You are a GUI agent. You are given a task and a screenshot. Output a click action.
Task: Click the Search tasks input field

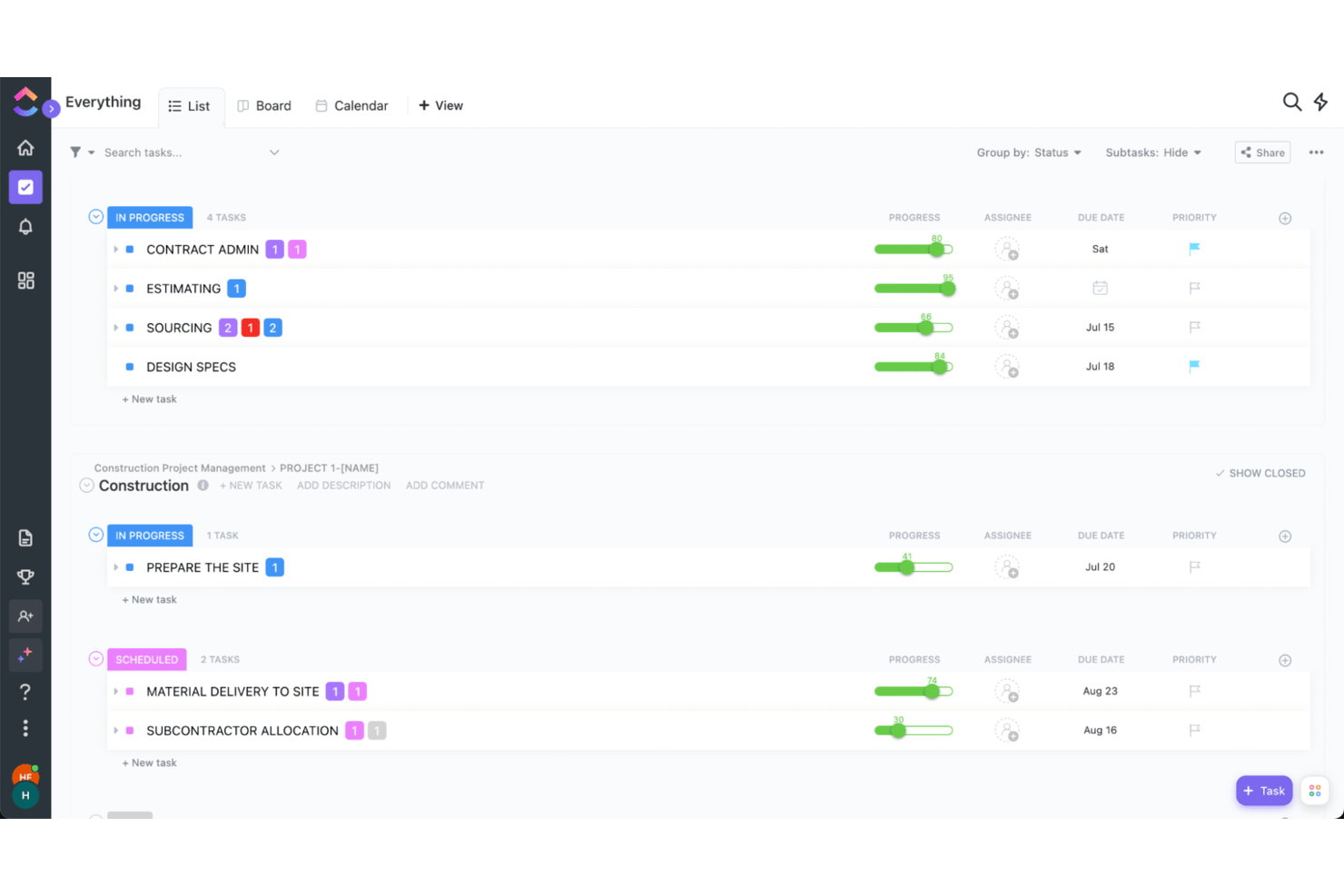coord(183,153)
